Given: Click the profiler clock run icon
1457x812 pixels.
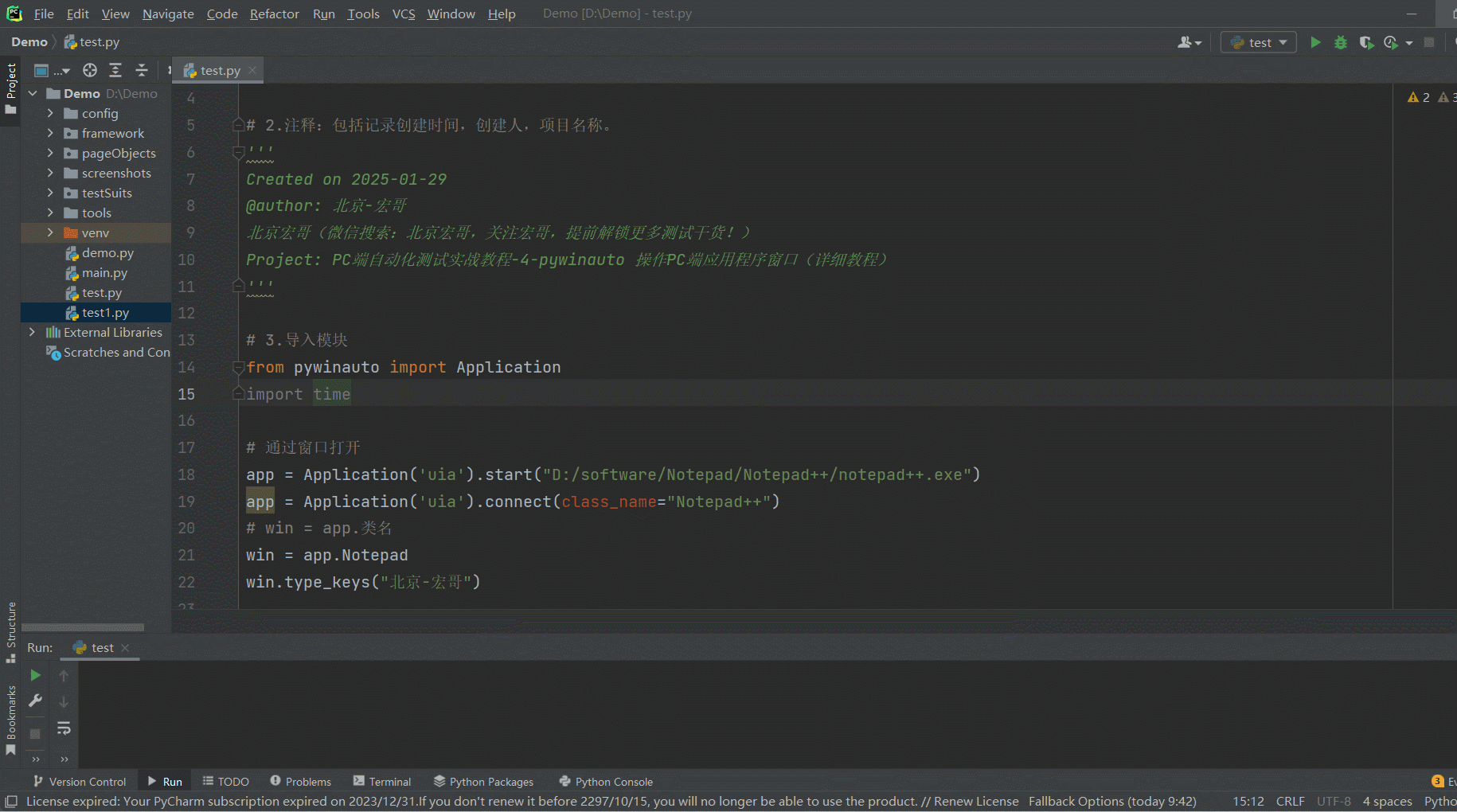Looking at the screenshot, I should point(1391,42).
